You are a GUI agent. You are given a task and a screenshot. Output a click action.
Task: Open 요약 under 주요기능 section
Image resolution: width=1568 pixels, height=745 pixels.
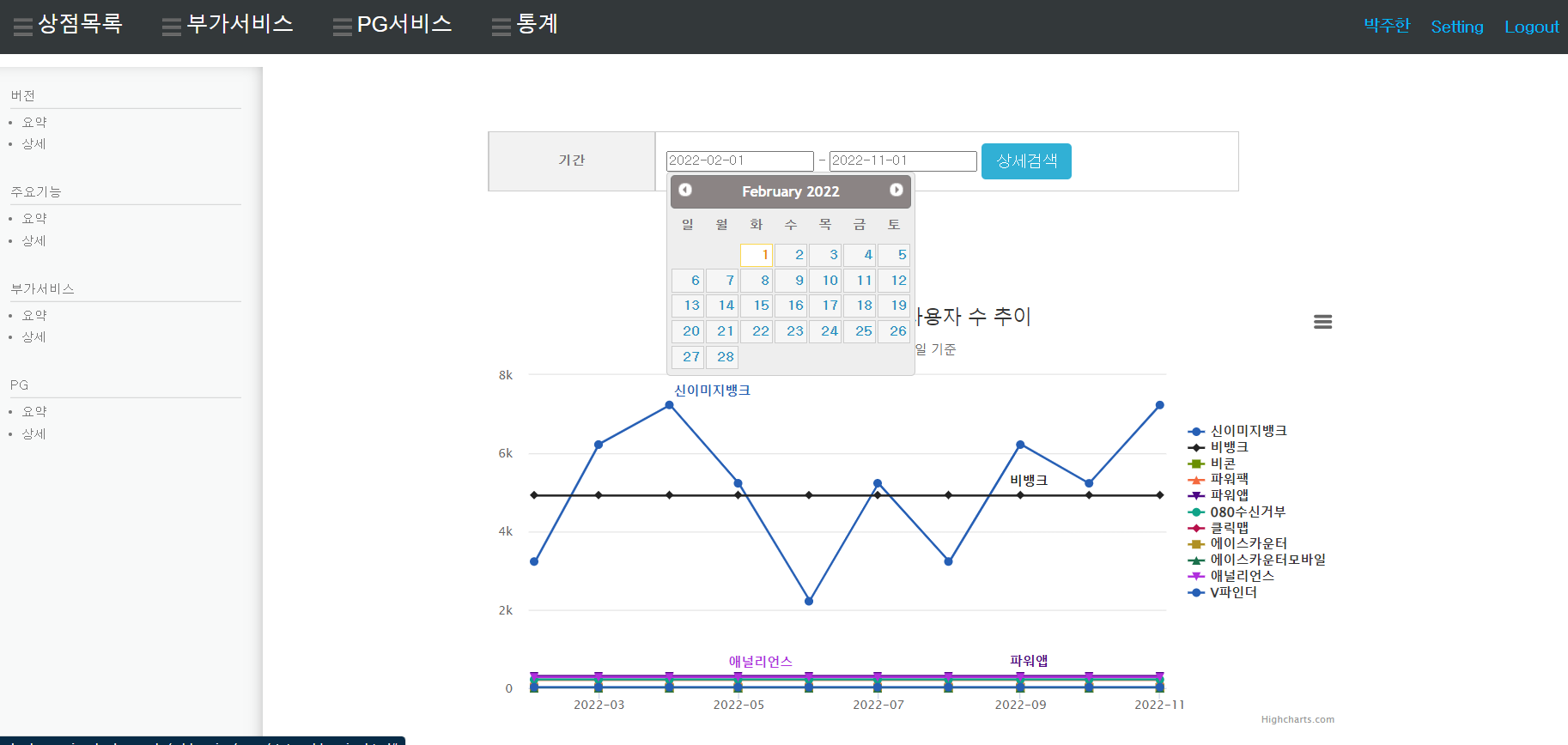pyautogui.click(x=34, y=219)
